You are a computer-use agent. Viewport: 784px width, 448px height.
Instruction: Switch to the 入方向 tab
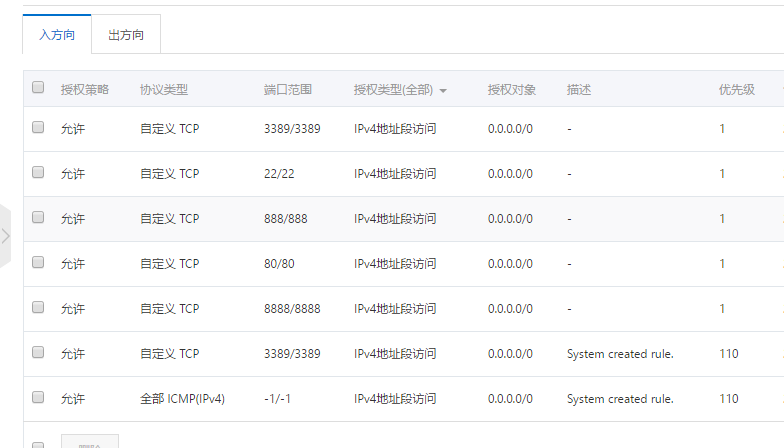point(57,34)
